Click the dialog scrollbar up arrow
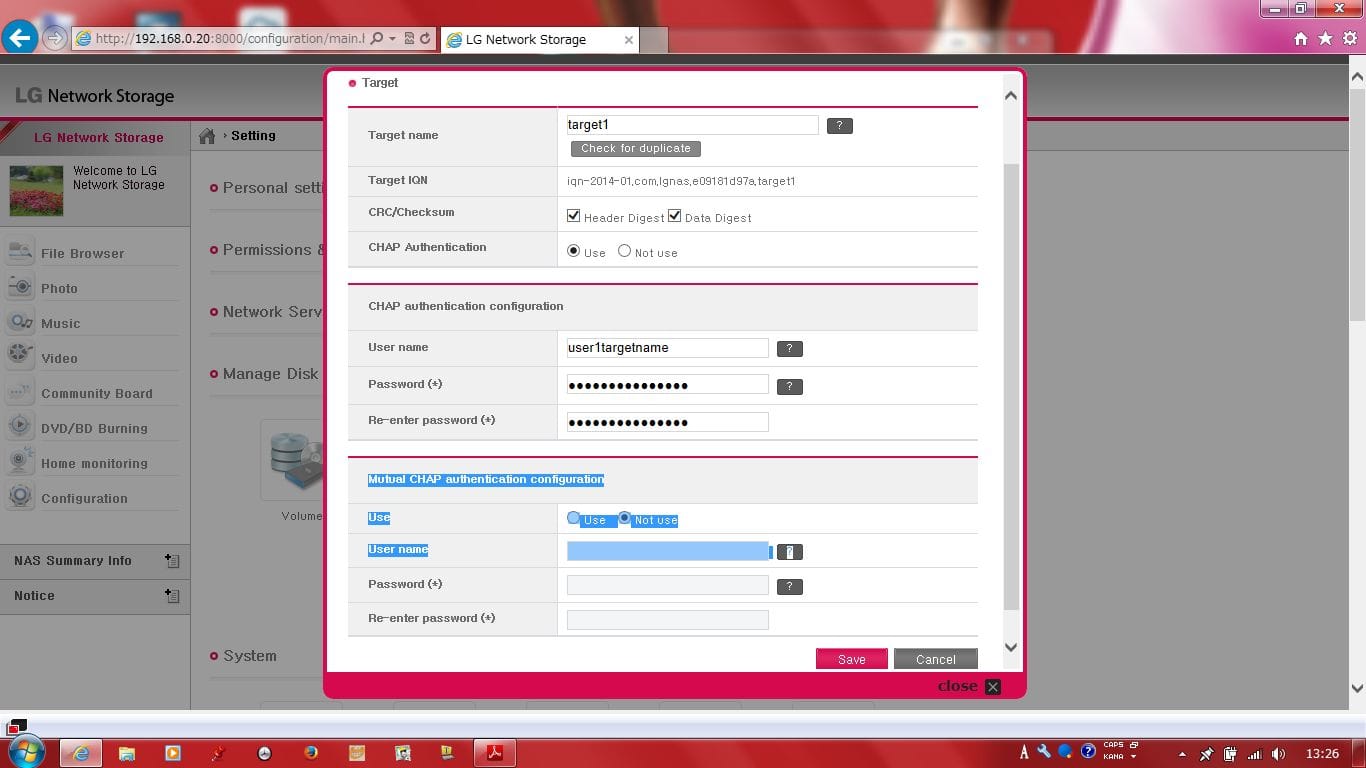Image resolution: width=1366 pixels, height=768 pixels. pos(1010,96)
